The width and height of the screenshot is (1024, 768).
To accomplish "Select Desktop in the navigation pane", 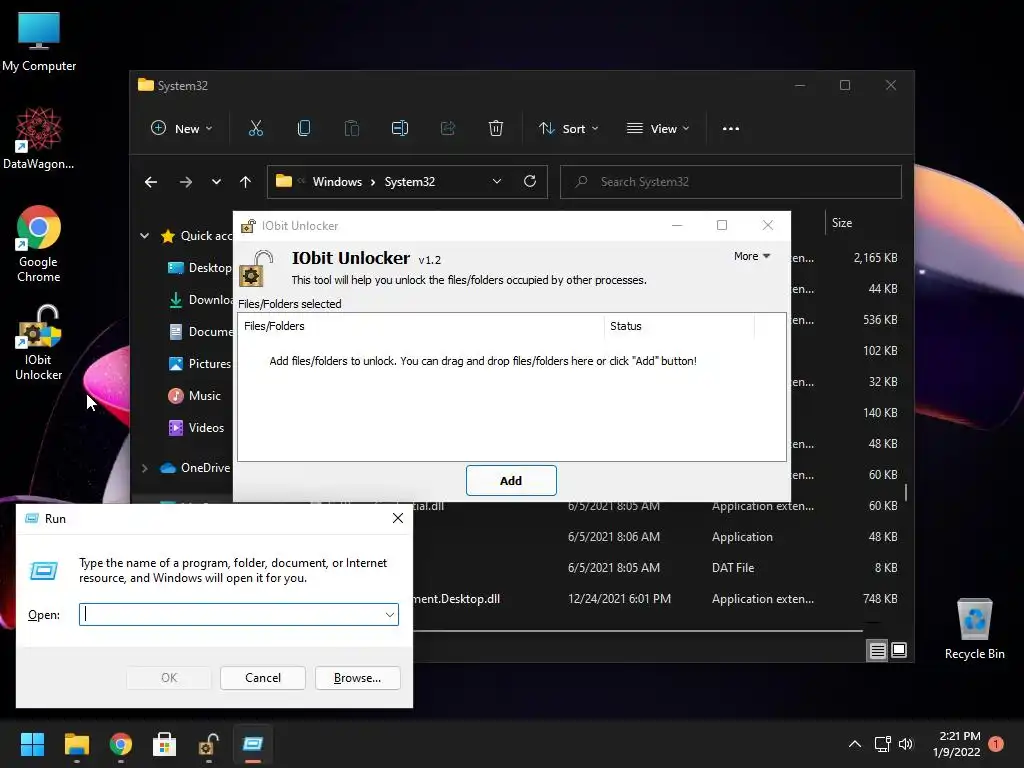I will [200, 268].
